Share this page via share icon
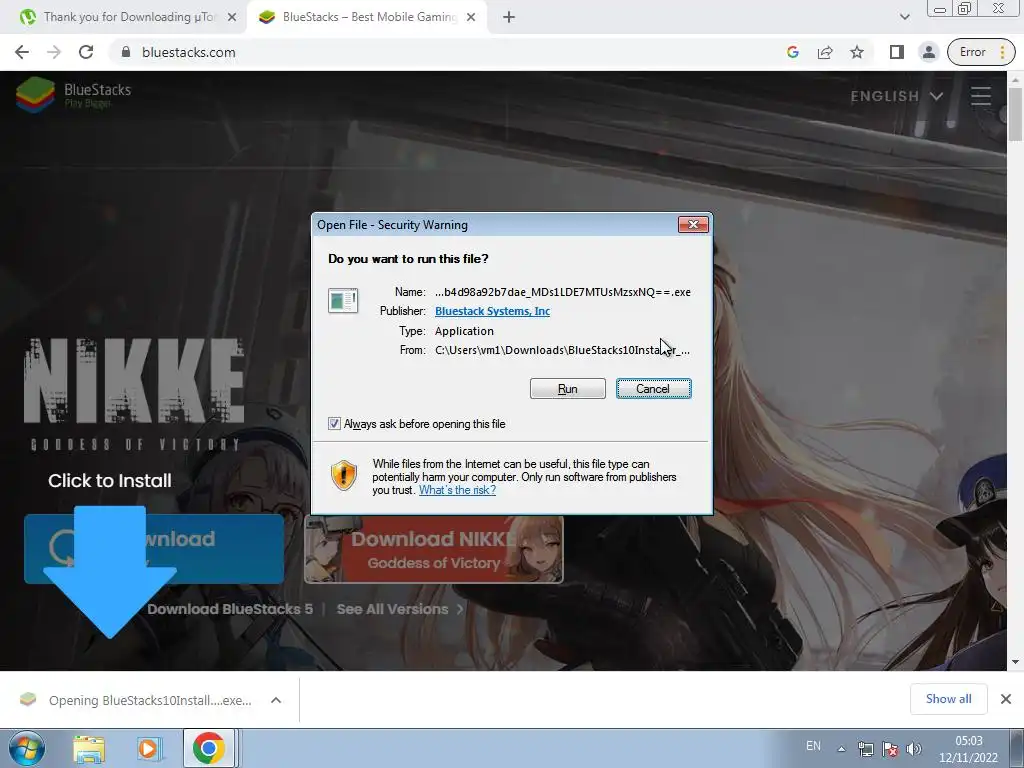 pos(825,52)
